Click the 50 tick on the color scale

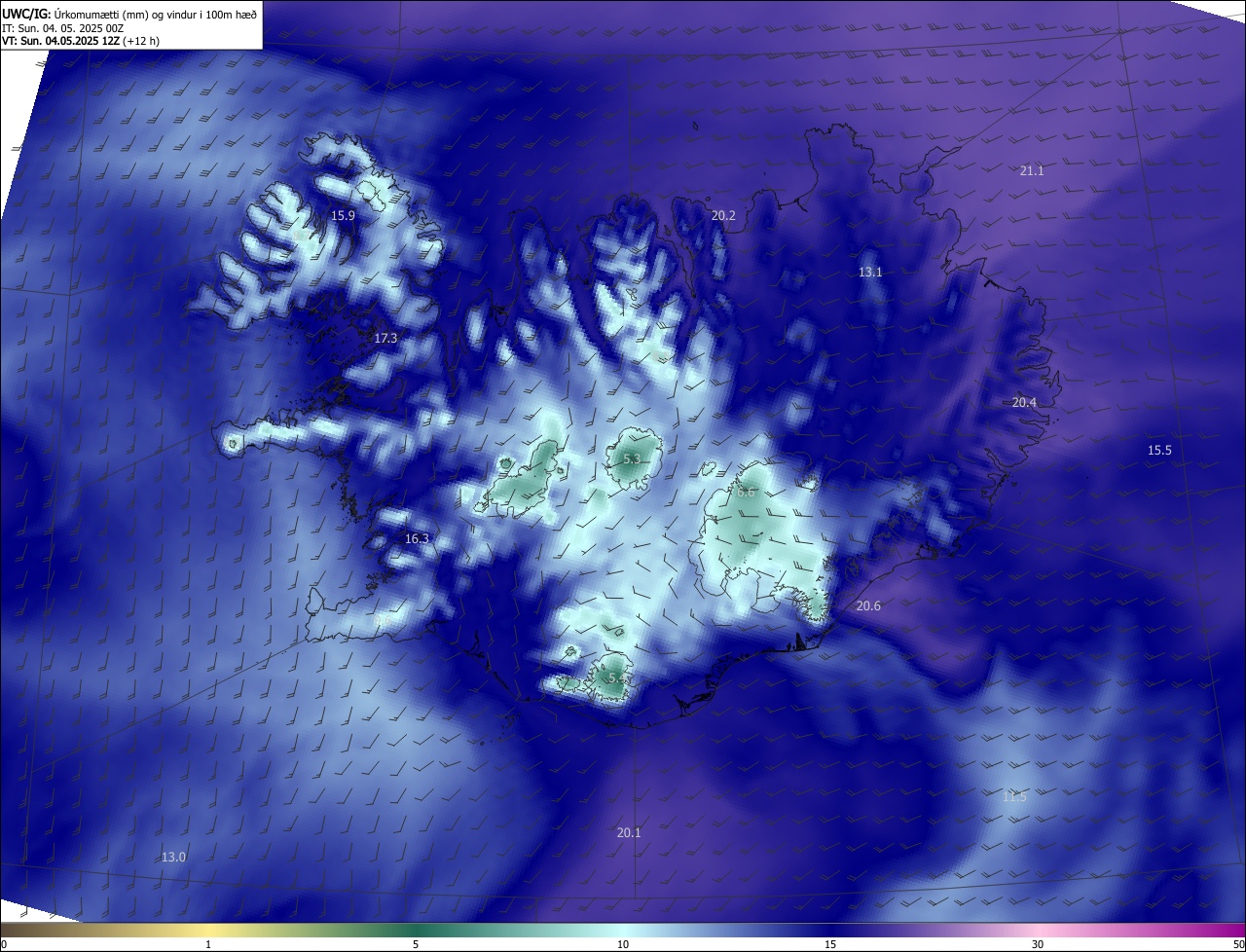[1238, 944]
